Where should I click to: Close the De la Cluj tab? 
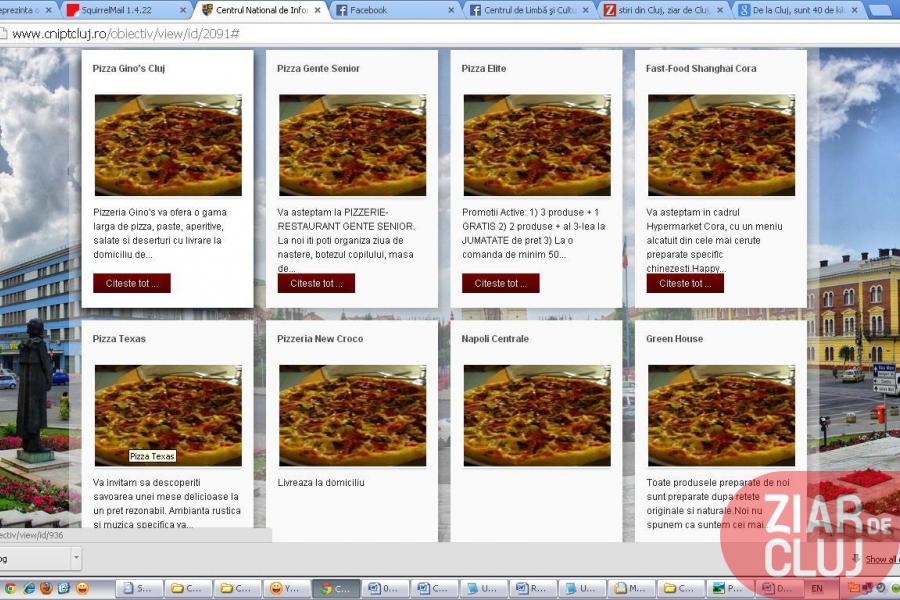coord(854,10)
